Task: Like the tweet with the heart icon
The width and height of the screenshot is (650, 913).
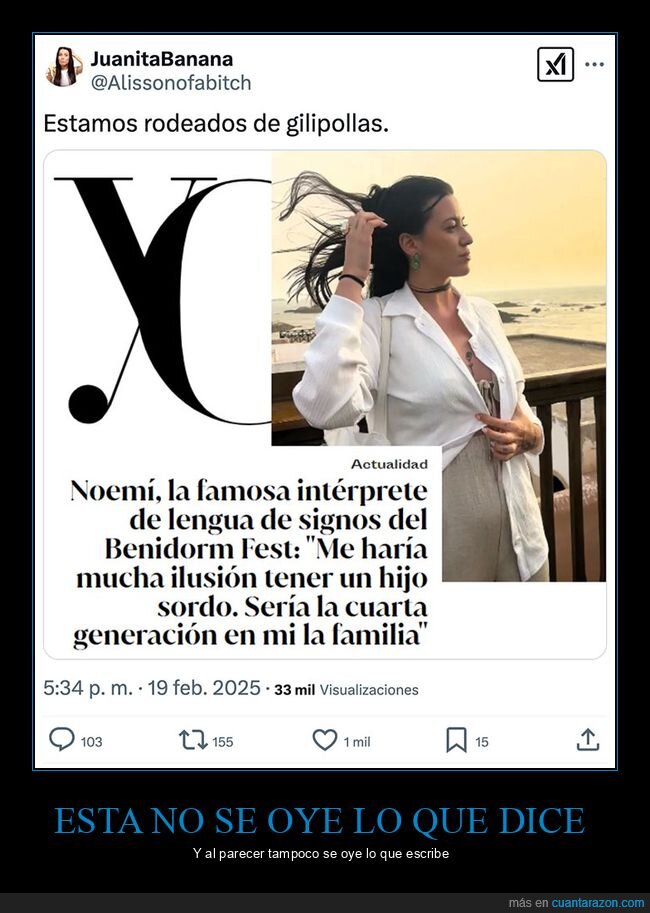Action: coord(325,740)
